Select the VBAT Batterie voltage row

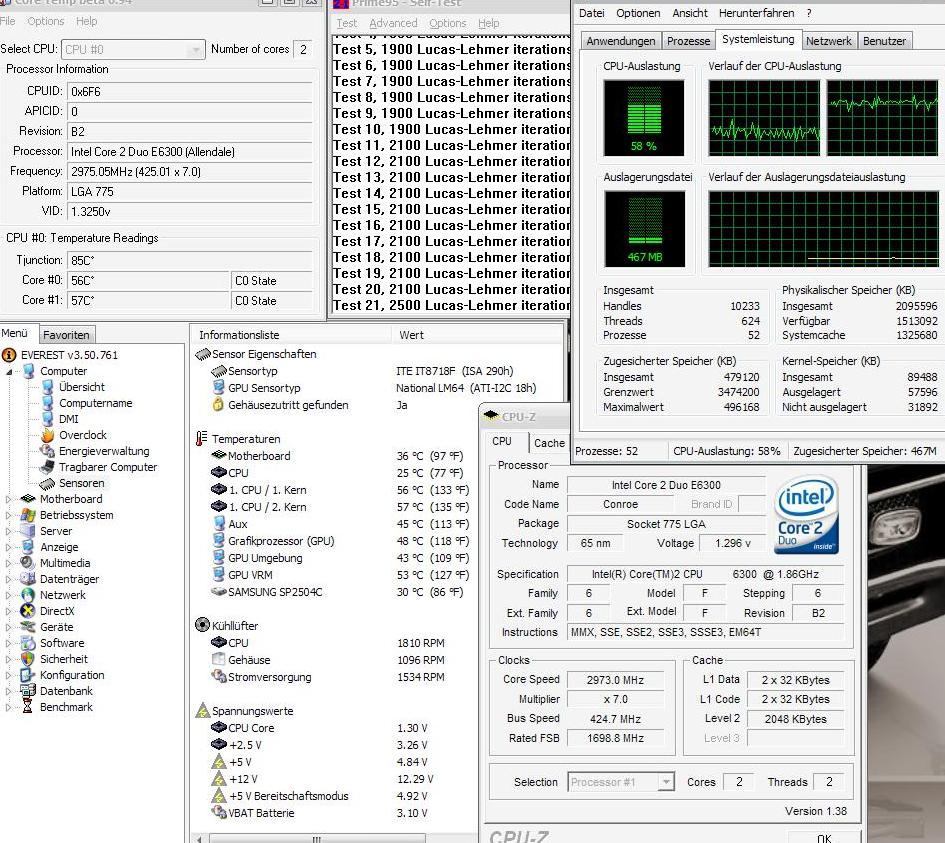(x=319, y=813)
